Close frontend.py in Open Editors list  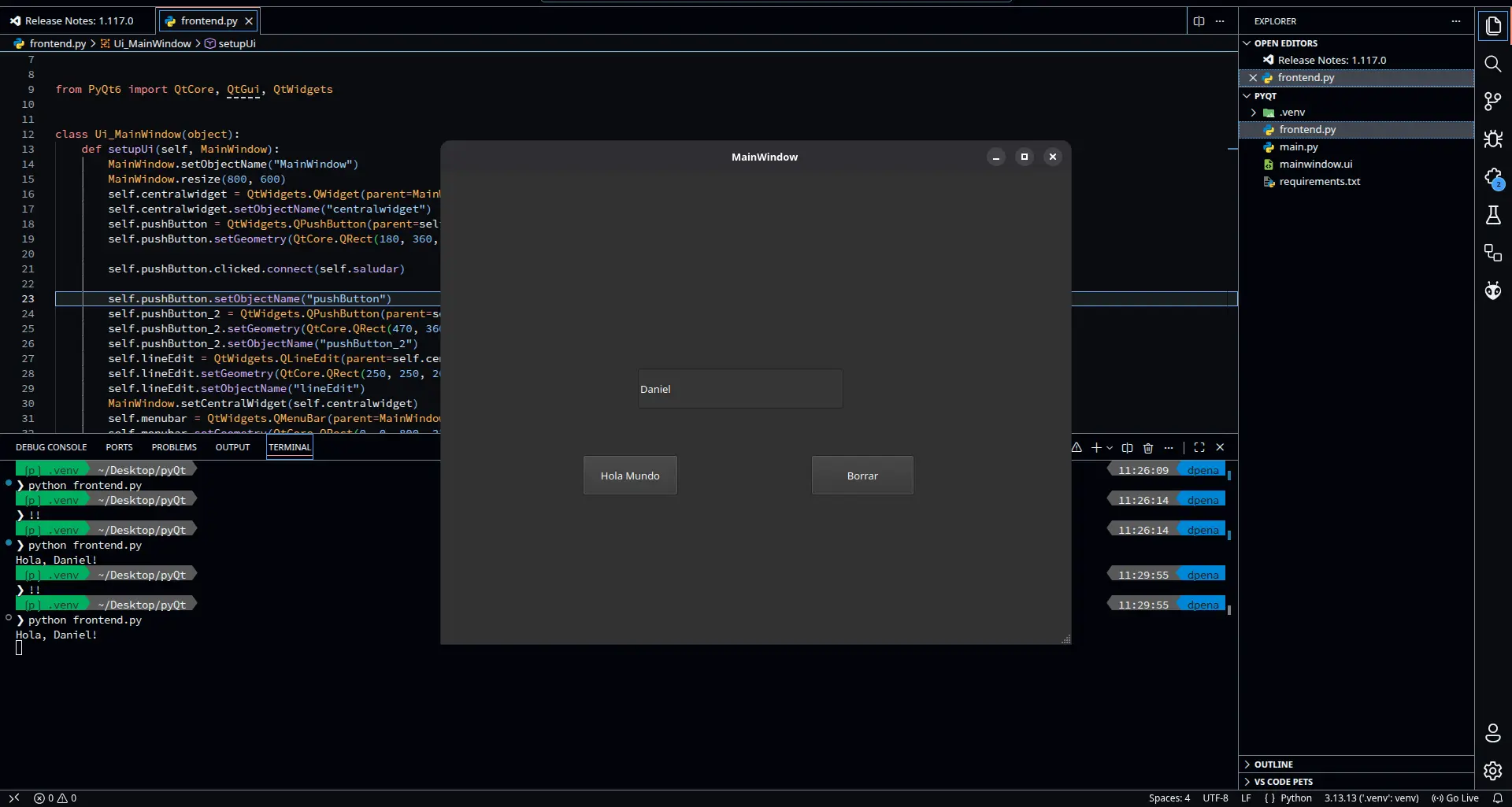(1253, 77)
